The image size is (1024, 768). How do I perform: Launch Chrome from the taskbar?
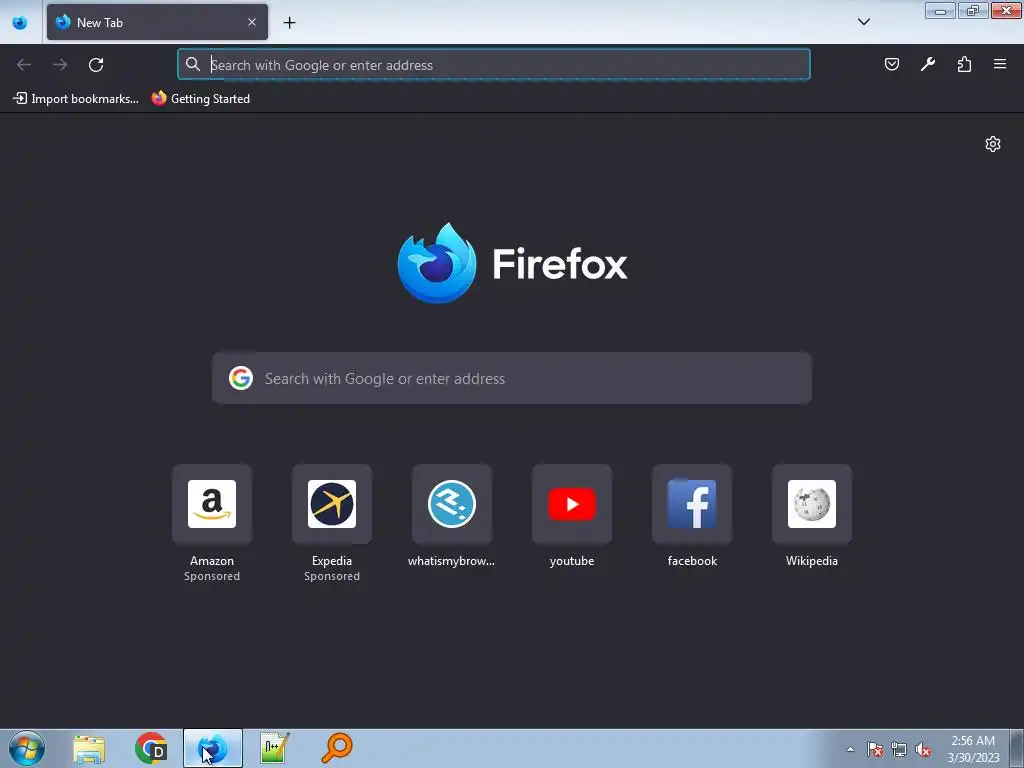pyautogui.click(x=151, y=748)
